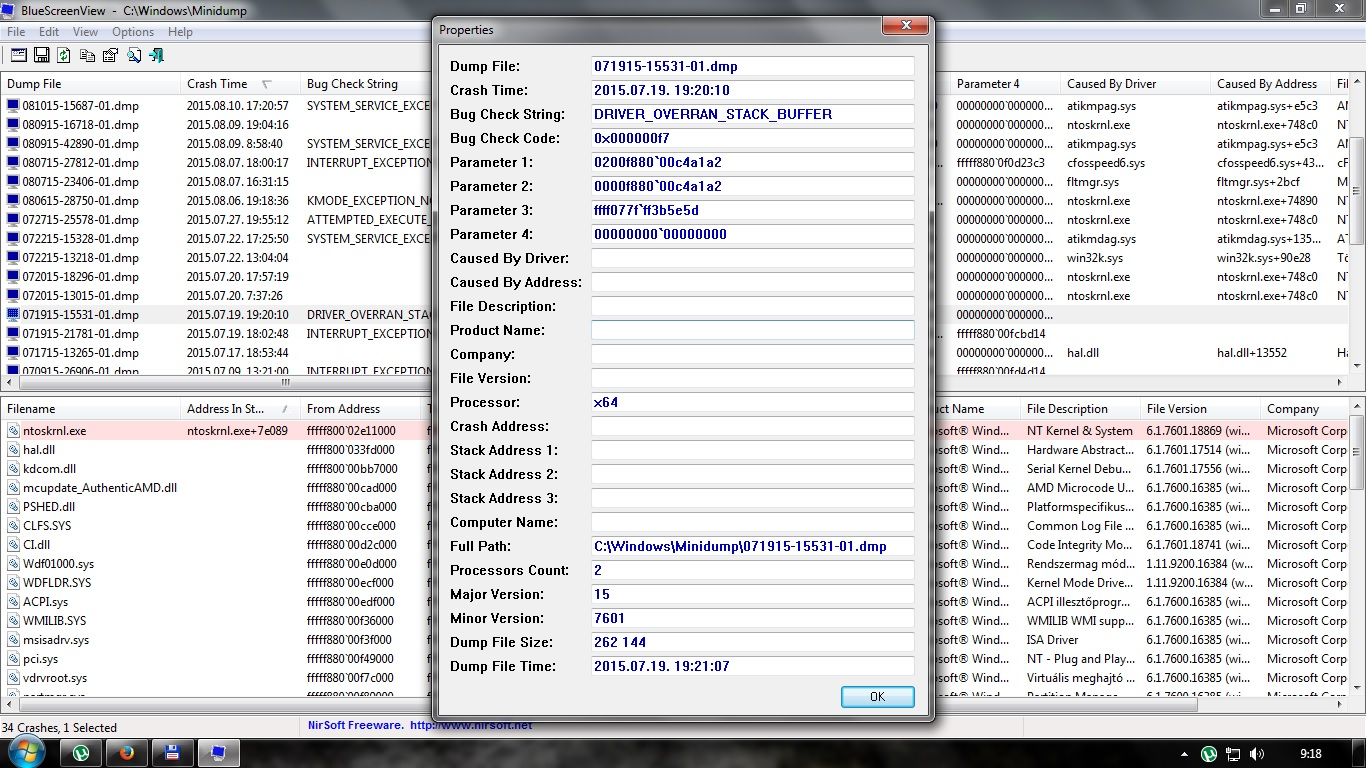Click the ntoskrnl.exe driver icon in lower pane
Image resolution: width=1372 pixels, height=768 pixels.
pyautogui.click(x=13, y=431)
